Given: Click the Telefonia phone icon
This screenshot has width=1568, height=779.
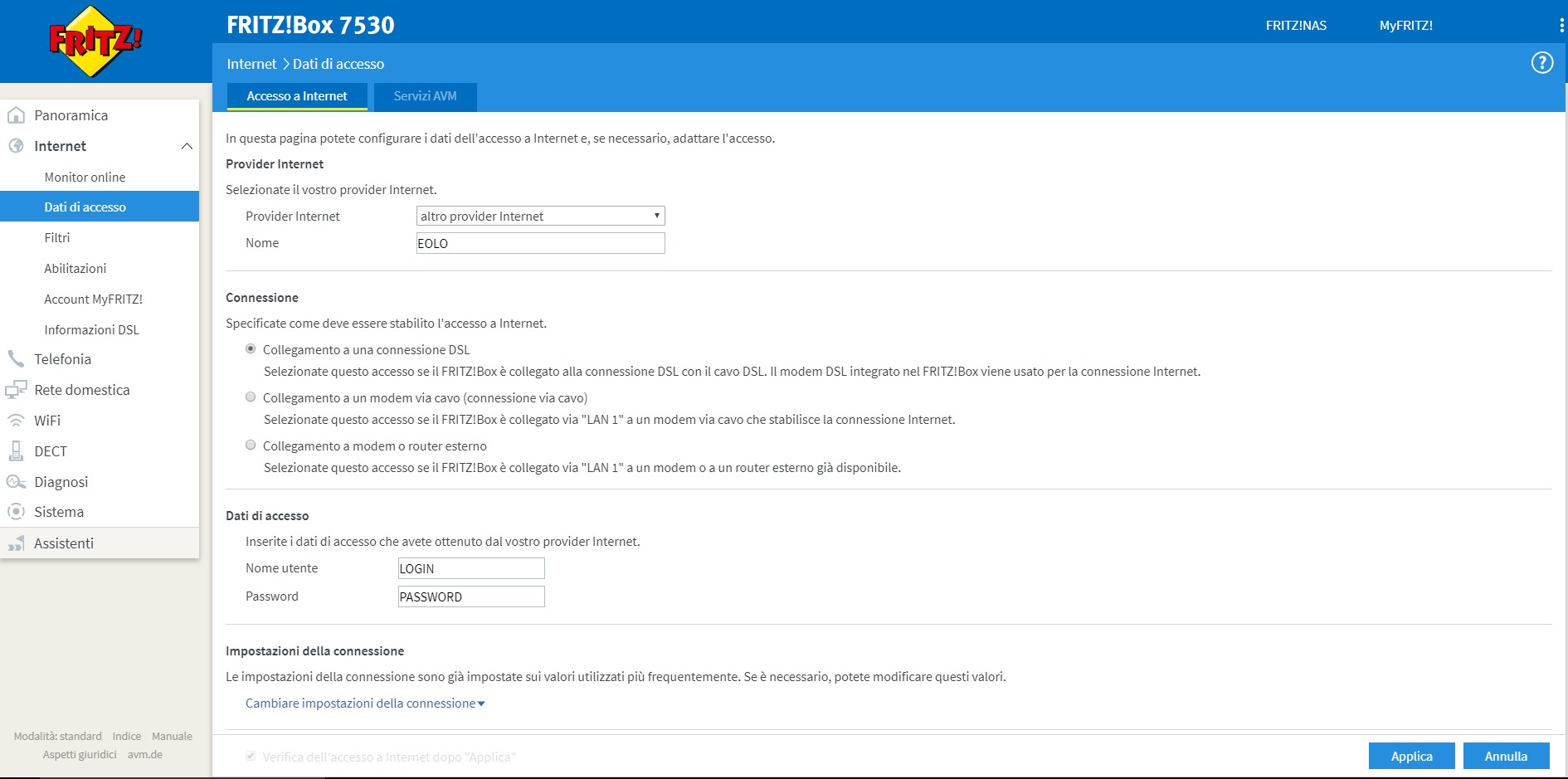Looking at the screenshot, I should pyautogui.click(x=16, y=359).
